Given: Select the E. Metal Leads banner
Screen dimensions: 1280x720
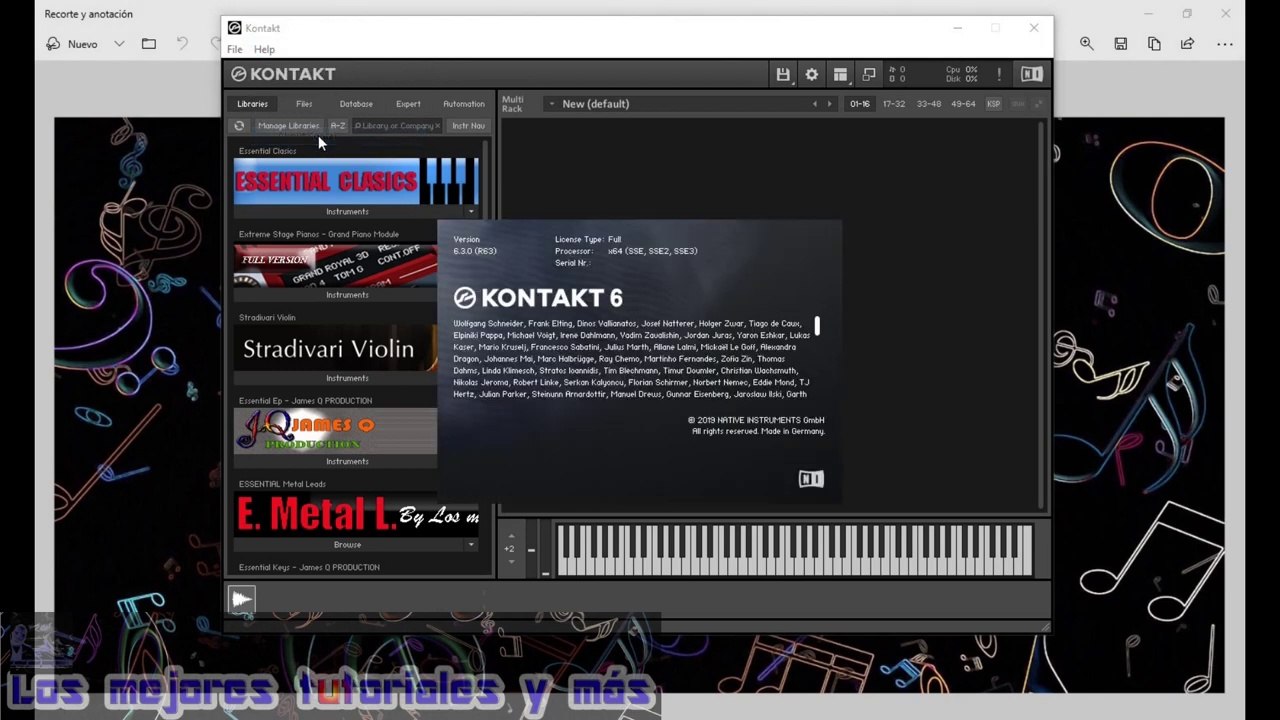Looking at the screenshot, I should pos(356,514).
